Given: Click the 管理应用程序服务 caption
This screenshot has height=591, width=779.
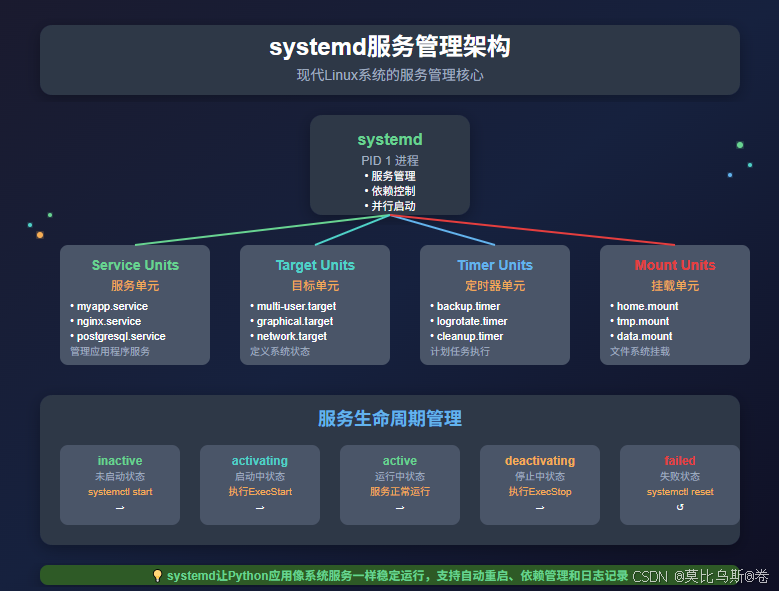Looking at the screenshot, I should (110, 351).
